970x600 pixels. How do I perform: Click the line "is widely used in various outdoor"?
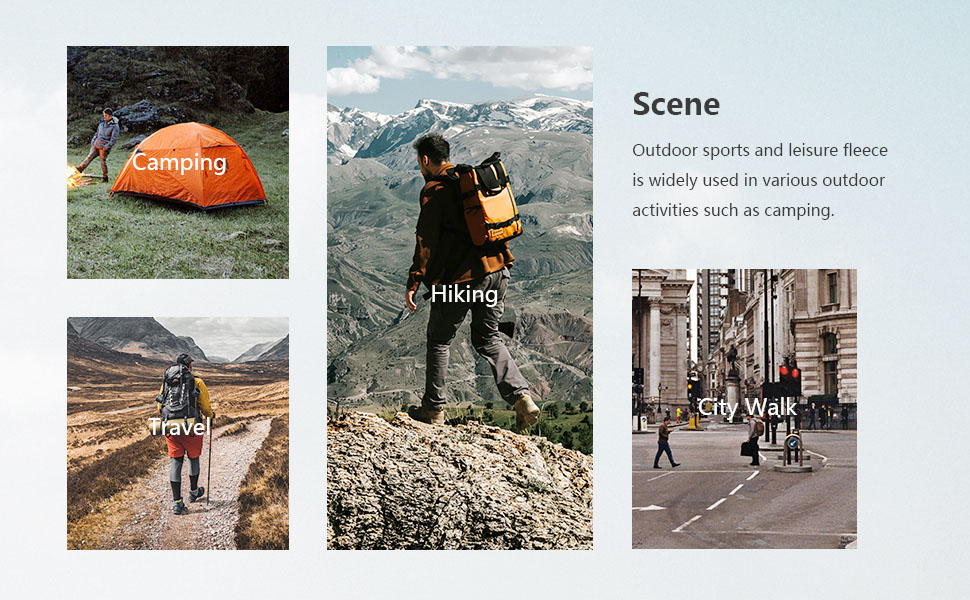click(758, 180)
